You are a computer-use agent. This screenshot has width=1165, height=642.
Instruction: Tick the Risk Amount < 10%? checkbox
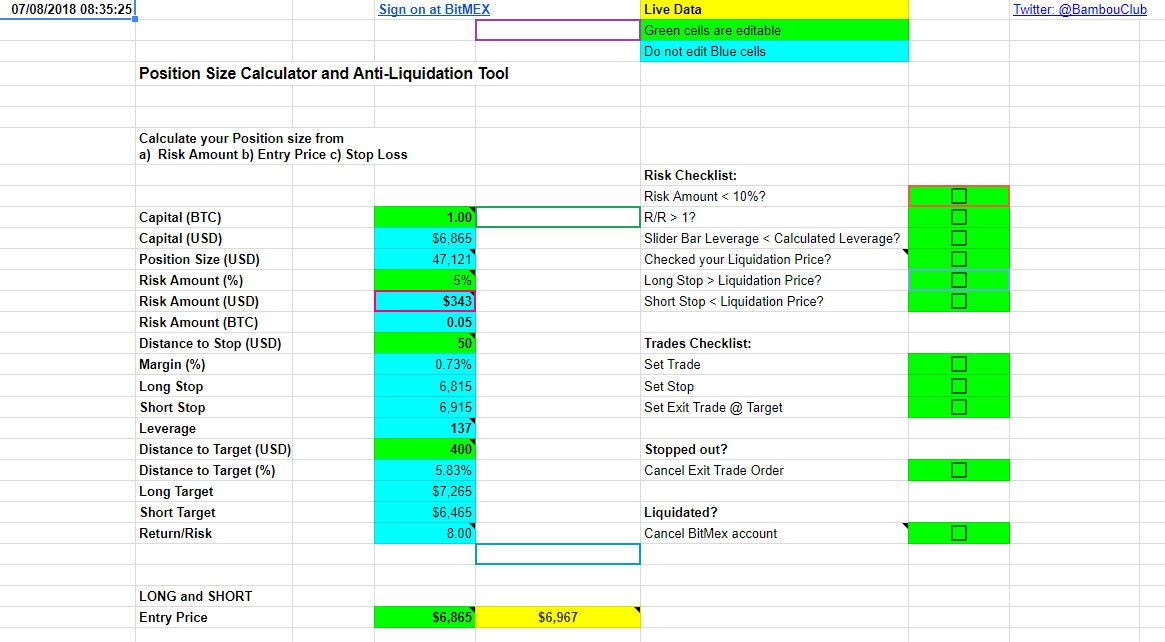click(958, 196)
